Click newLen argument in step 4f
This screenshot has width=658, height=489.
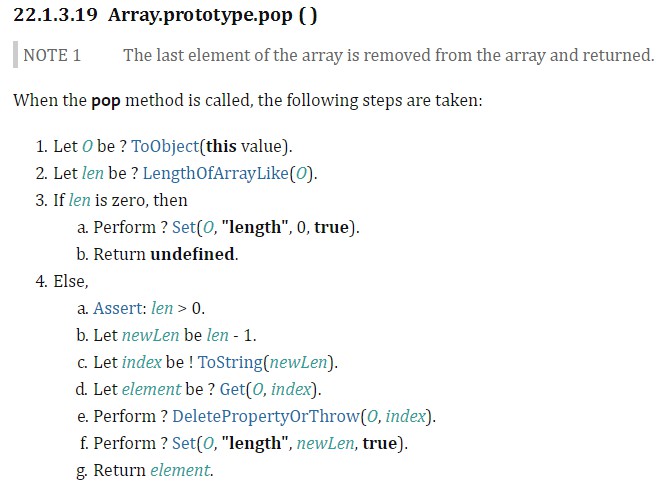pos(326,444)
